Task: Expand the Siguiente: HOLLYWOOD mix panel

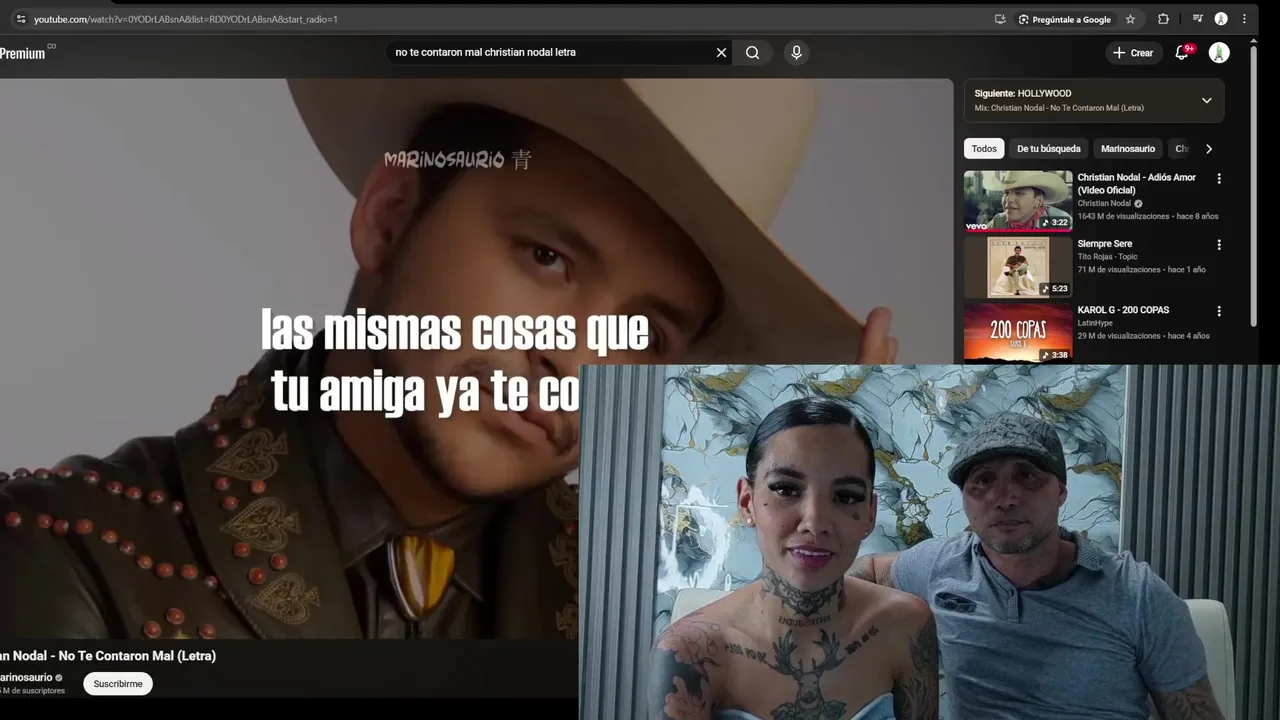Action: [1206, 100]
